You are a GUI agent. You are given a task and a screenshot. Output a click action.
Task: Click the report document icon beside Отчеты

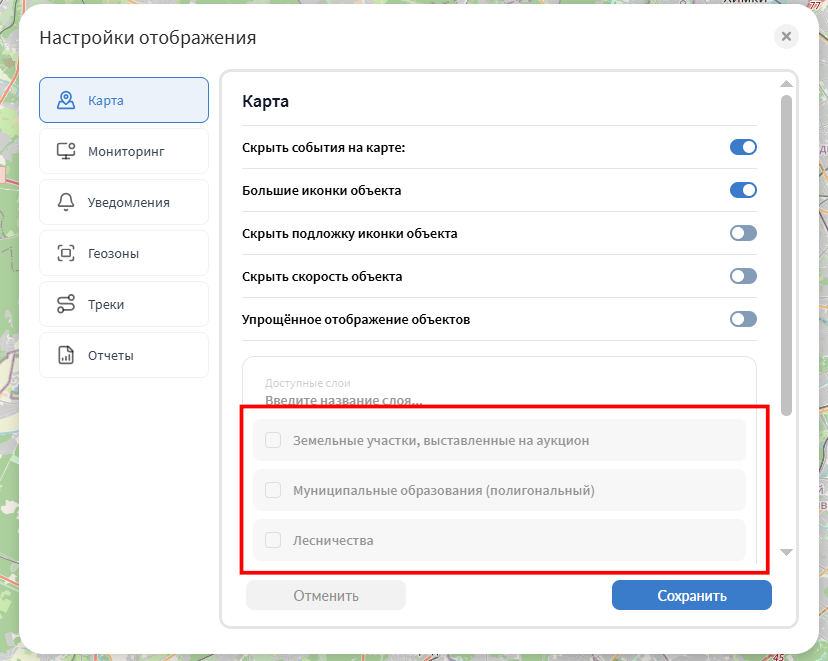pyautogui.click(x=66, y=355)
